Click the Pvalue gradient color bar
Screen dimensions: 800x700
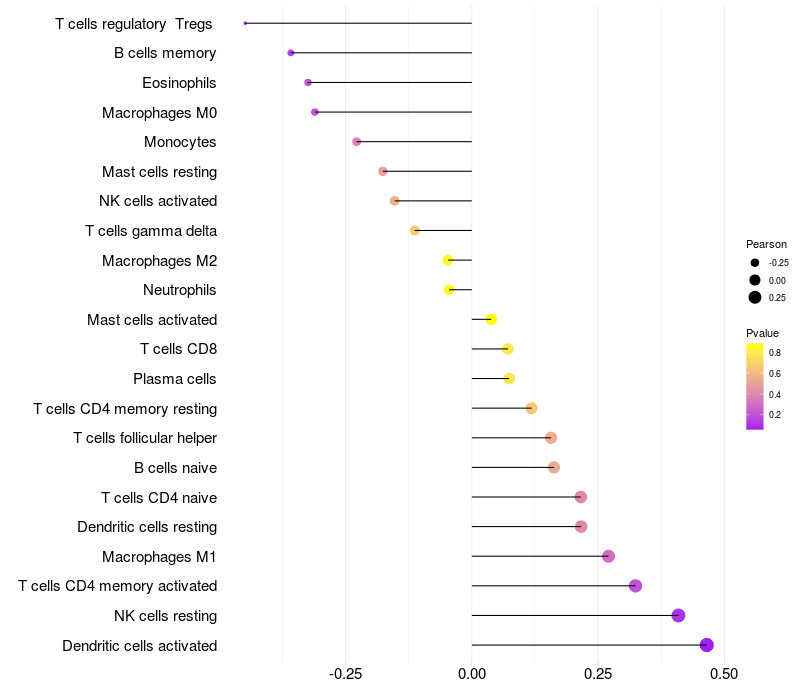pyautogui.click(x=755, y=386)
